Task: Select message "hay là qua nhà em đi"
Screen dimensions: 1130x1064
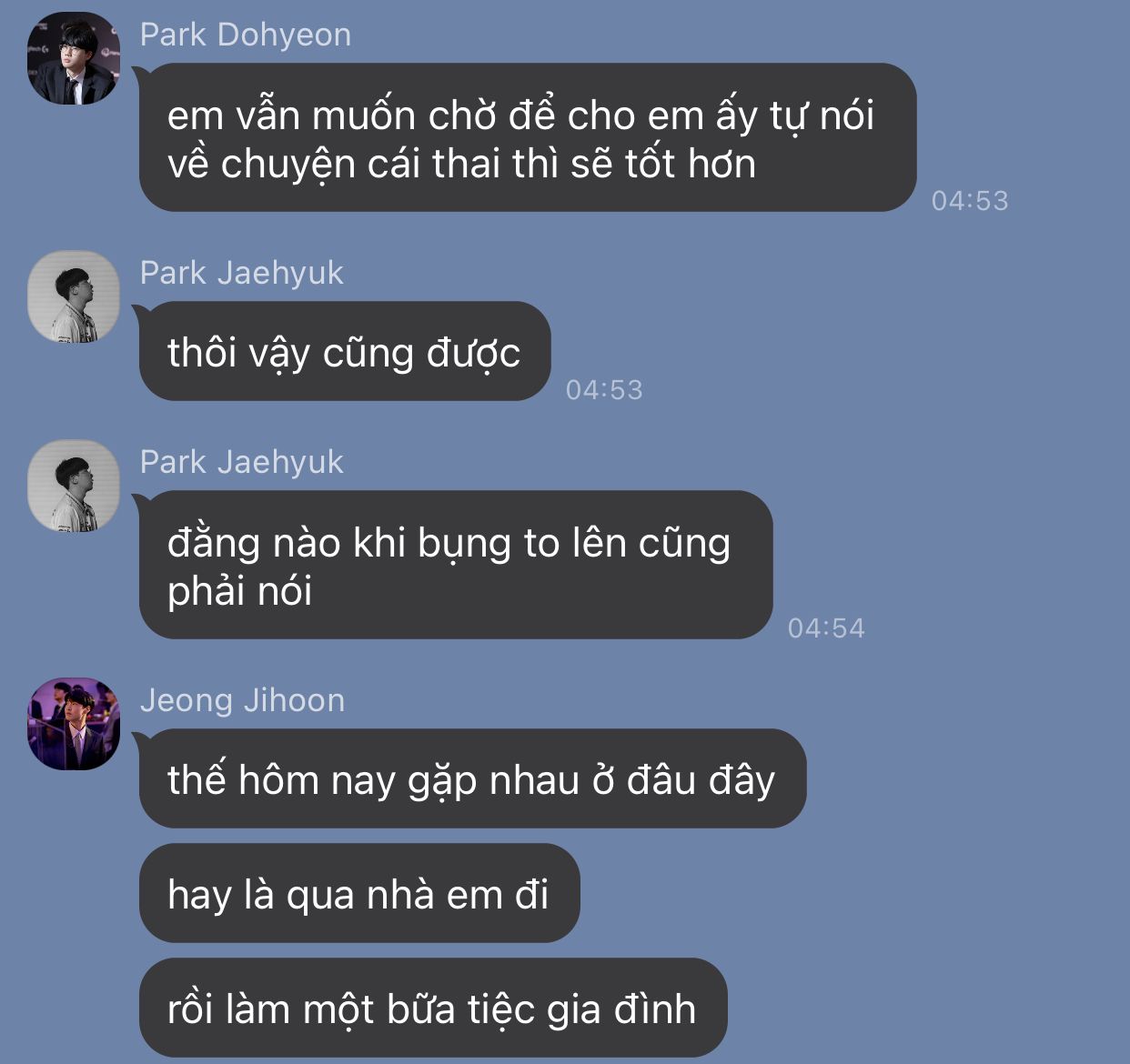Action: [359, 894]
